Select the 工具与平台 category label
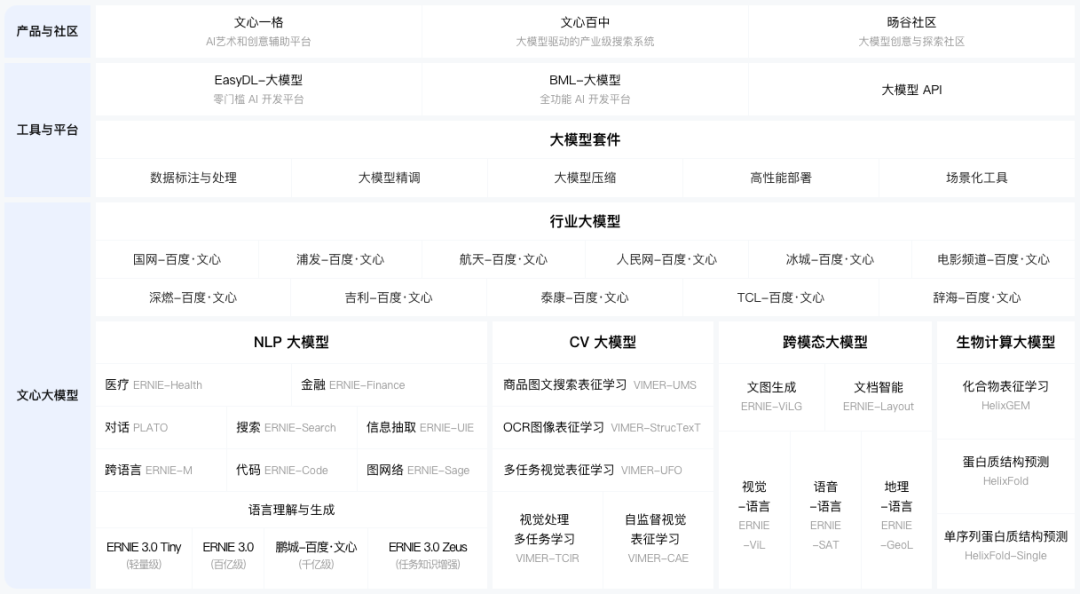The image size is (1080, 594). click(x=47, y=130)
